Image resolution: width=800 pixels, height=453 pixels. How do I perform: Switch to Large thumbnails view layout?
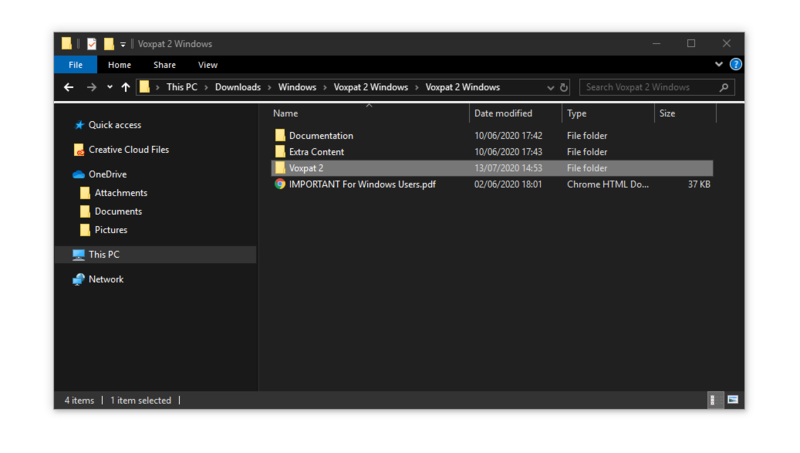point(733,400)
